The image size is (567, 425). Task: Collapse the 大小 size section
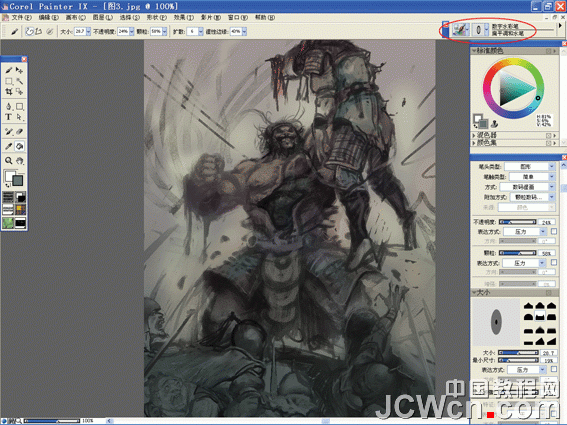(x=474, y=292)
